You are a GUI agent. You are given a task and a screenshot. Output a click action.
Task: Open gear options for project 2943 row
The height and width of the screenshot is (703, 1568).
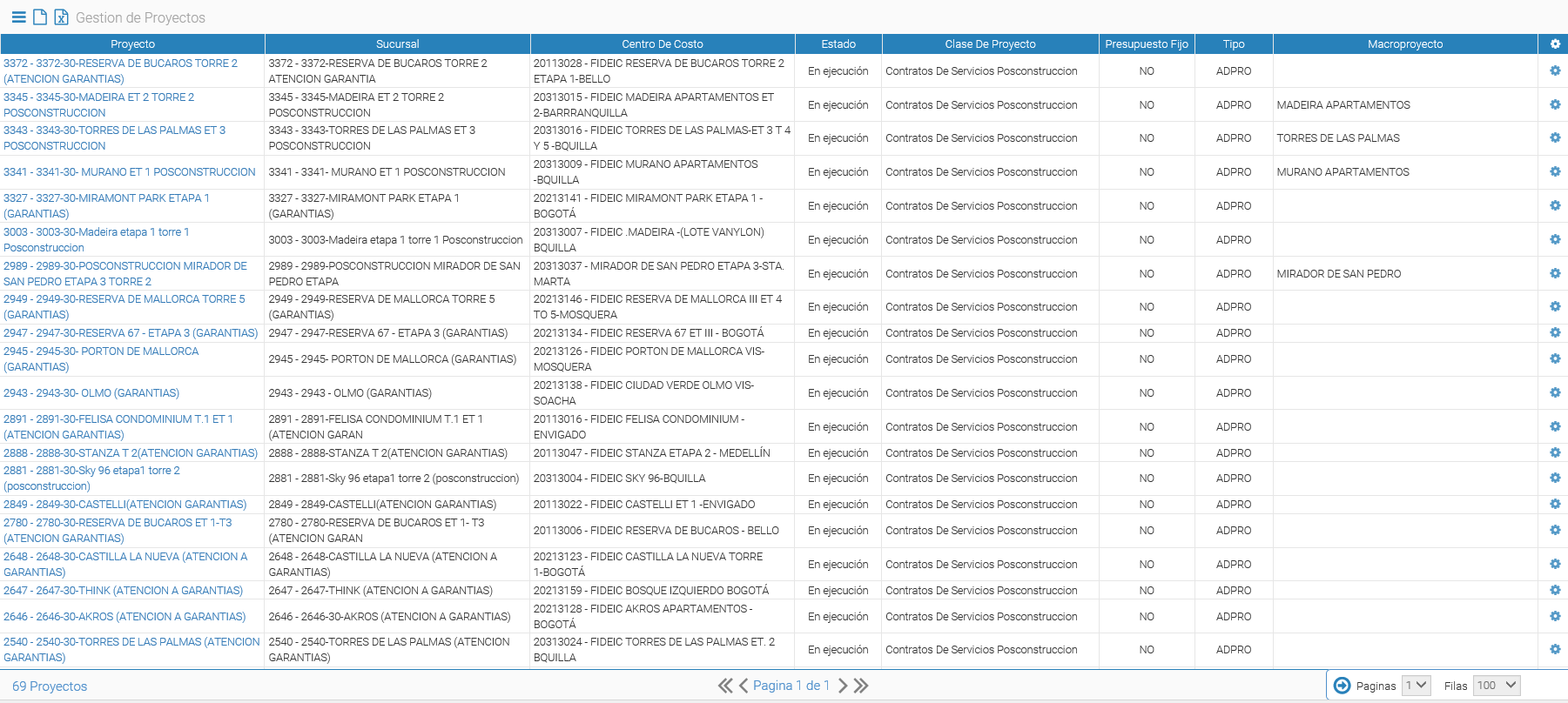(1555, 392)
